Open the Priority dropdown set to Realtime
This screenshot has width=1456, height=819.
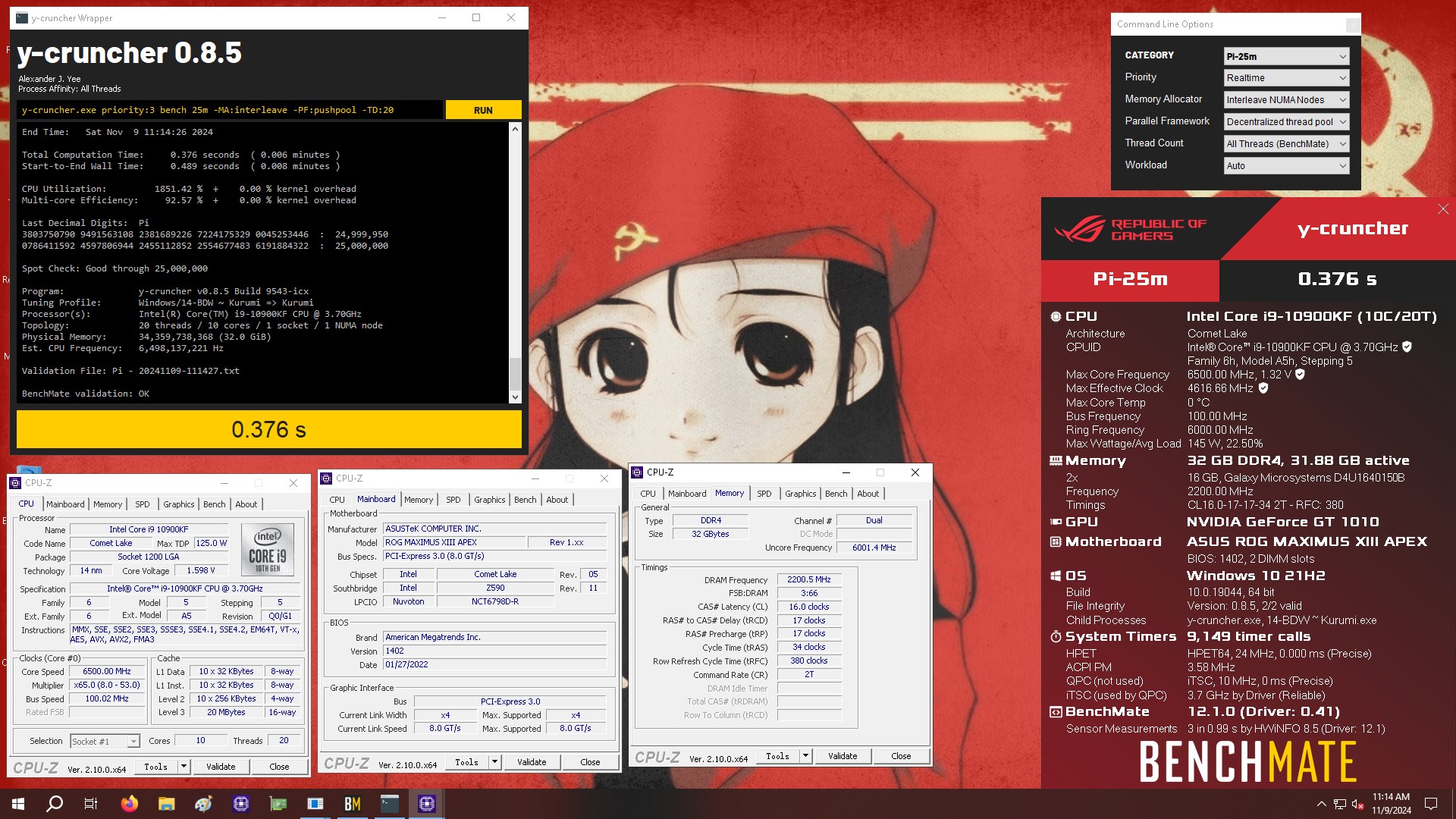(1286, 77)
